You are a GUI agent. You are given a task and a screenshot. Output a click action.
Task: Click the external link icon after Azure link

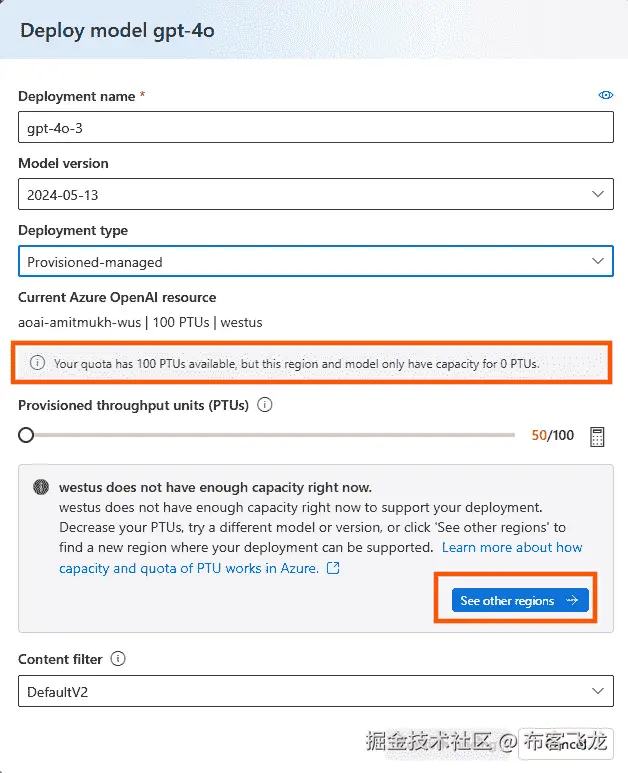(x=334, y=568)
